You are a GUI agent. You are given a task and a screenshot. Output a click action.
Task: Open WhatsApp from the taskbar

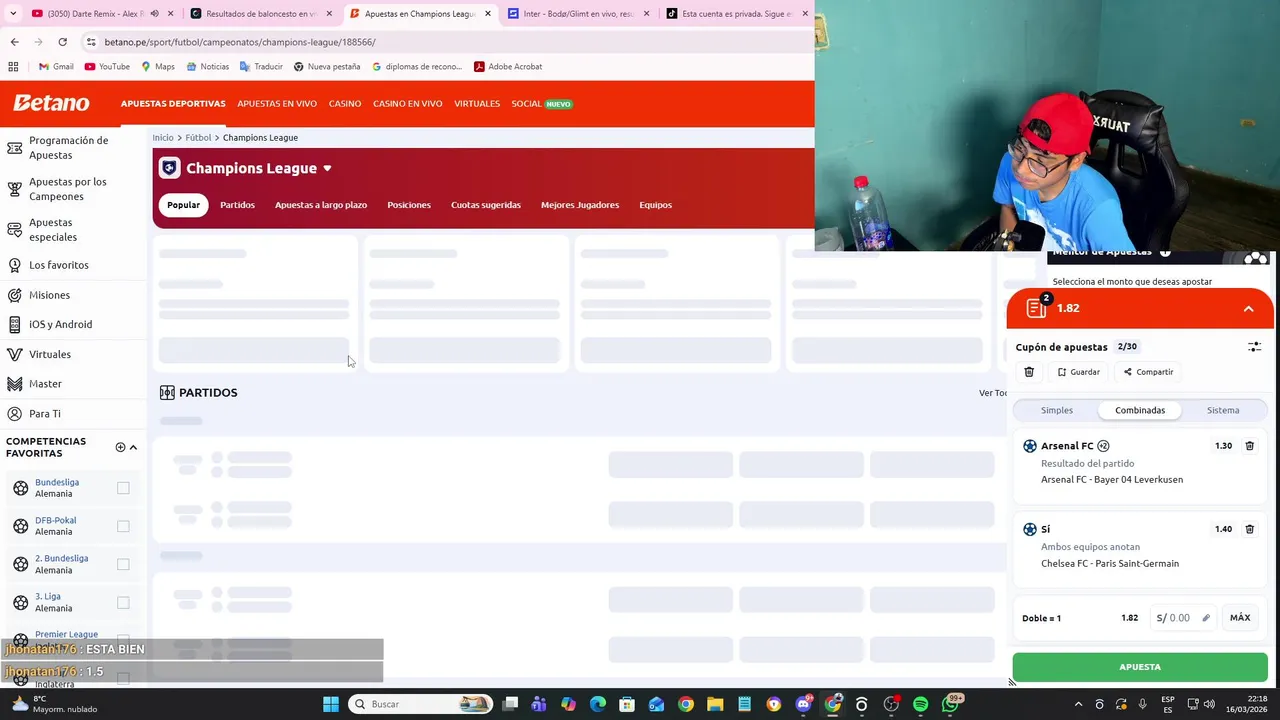point(950,704)
